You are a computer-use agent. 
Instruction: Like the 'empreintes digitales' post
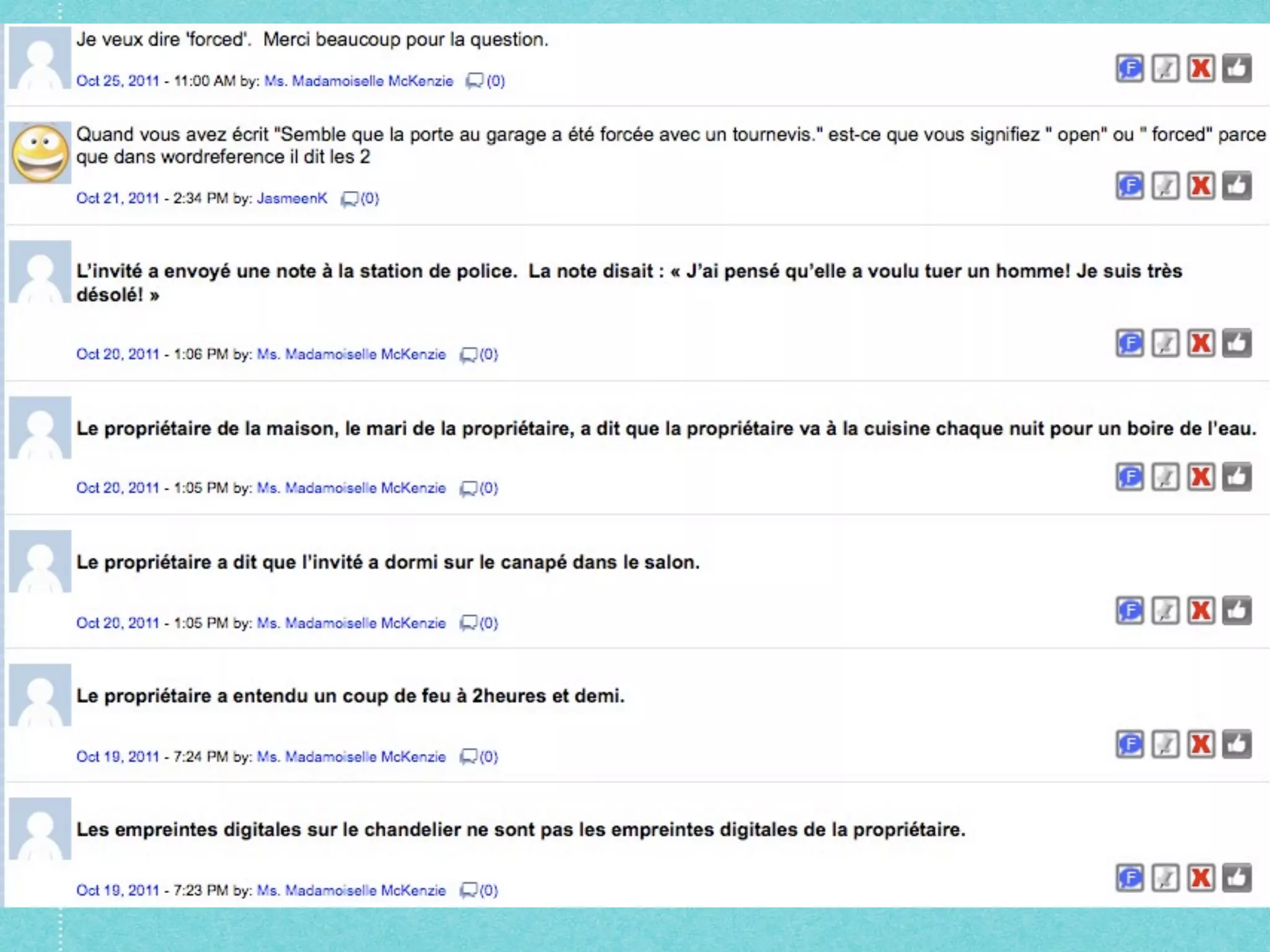[x=1237, y=878]
